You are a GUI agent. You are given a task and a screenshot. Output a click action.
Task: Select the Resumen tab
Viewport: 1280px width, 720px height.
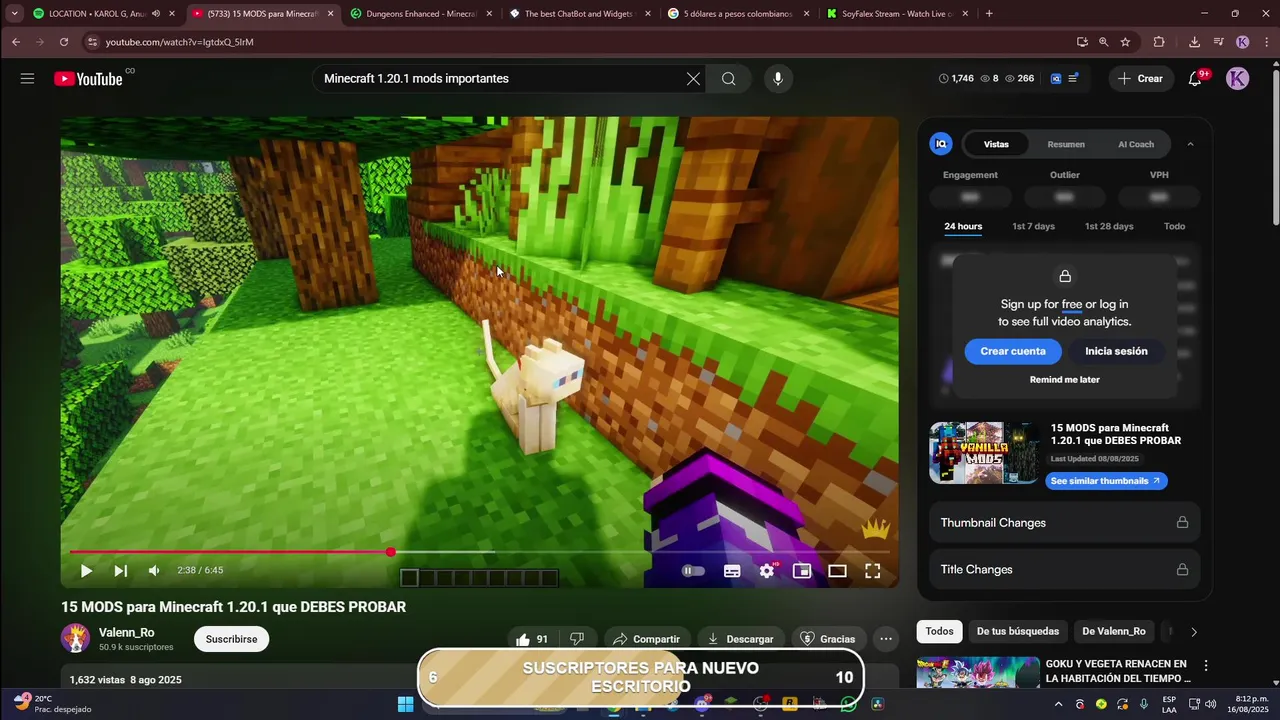click(x=1066, y=144)
